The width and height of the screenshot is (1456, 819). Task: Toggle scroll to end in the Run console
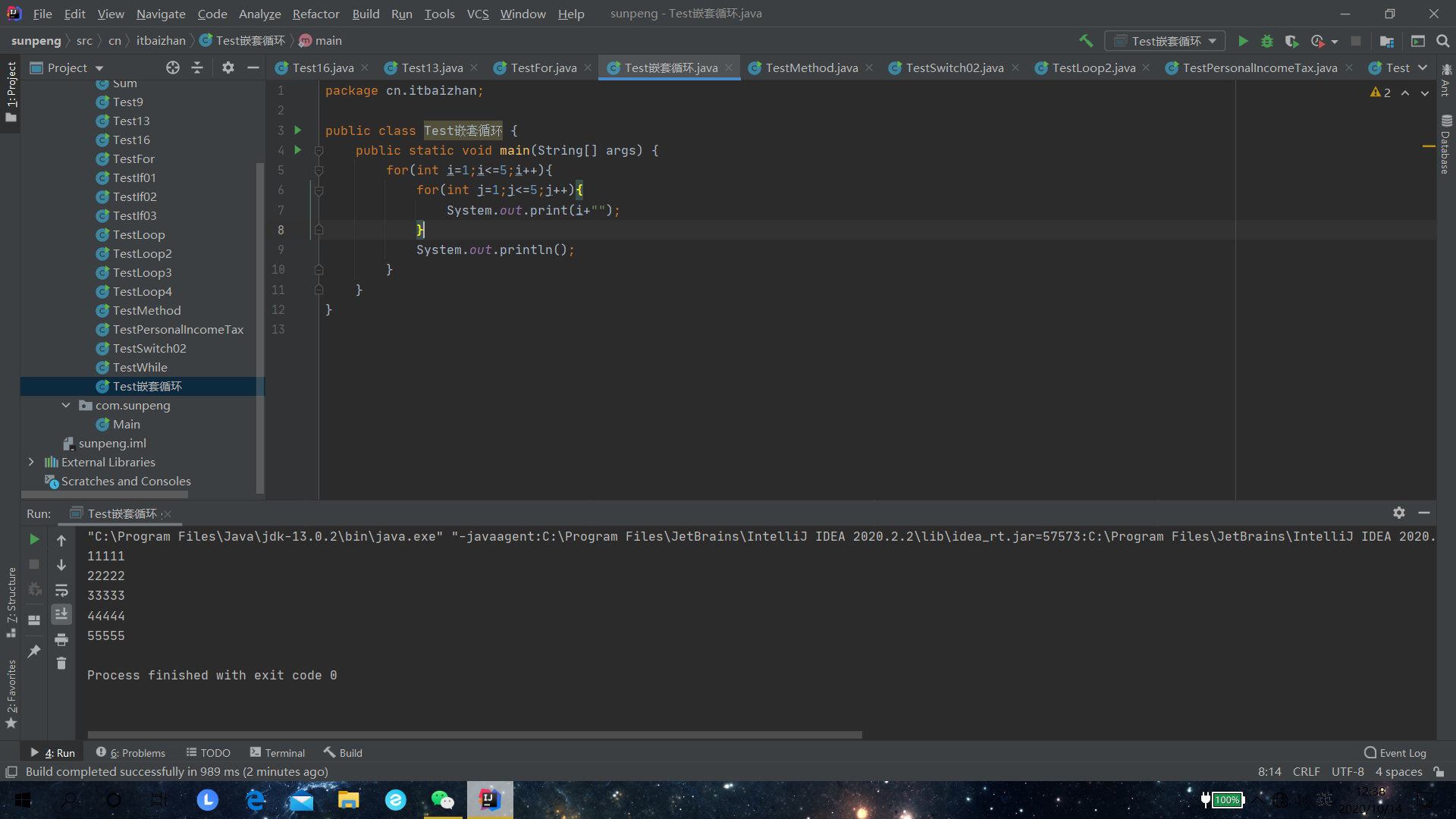pyautogui.click(x=61, y=614)
